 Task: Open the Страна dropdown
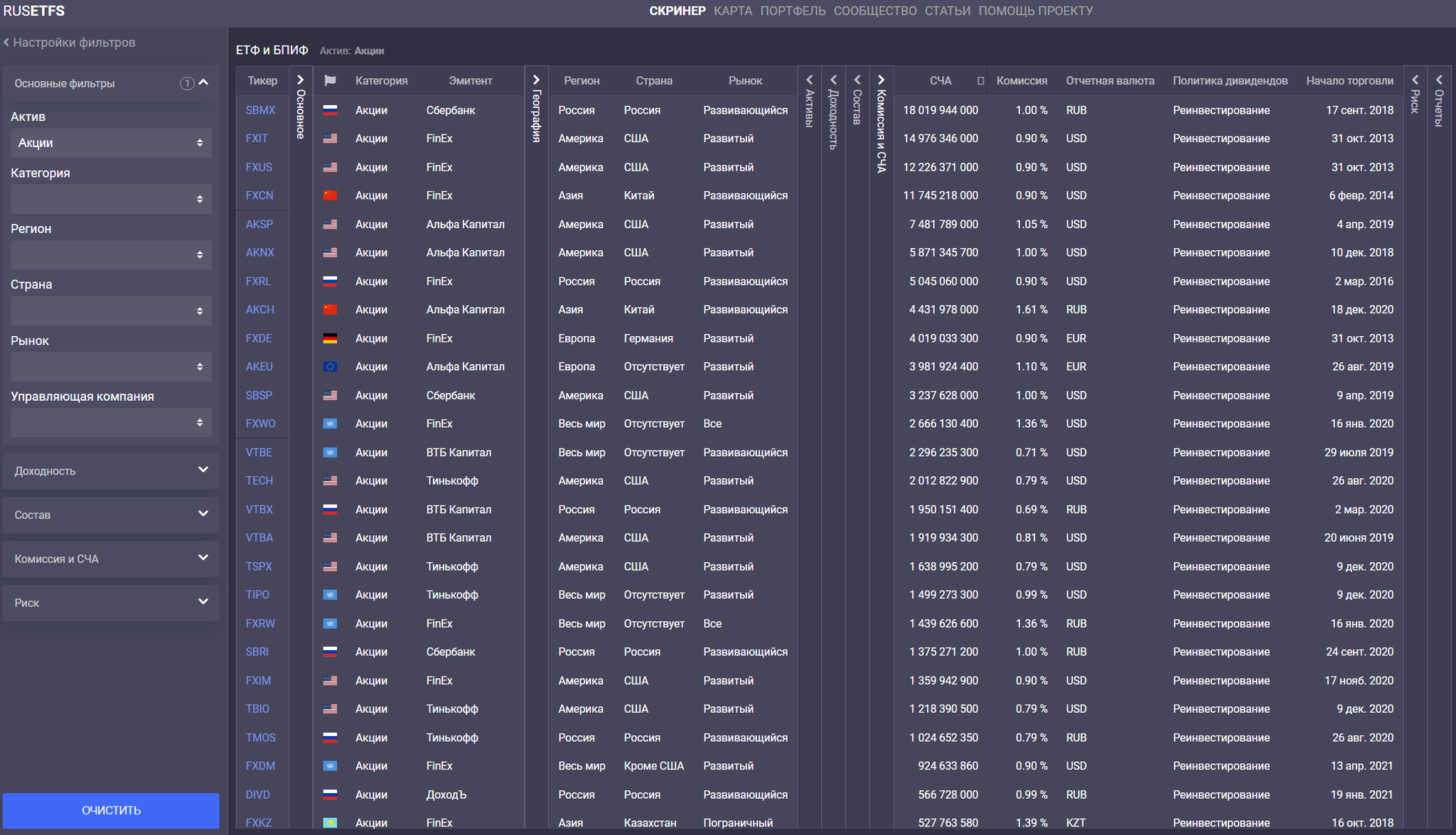pyautogui.click(x=111, y=311)
